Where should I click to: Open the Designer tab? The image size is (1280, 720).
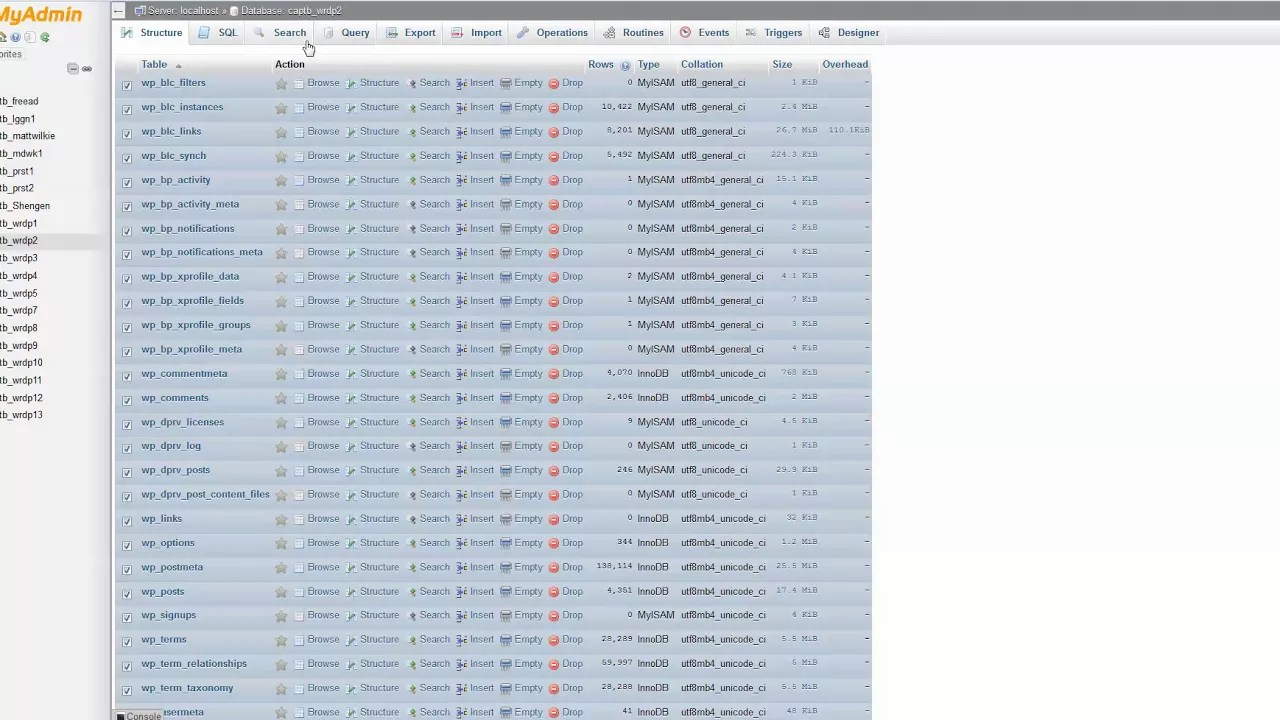(x=849, y=33)
